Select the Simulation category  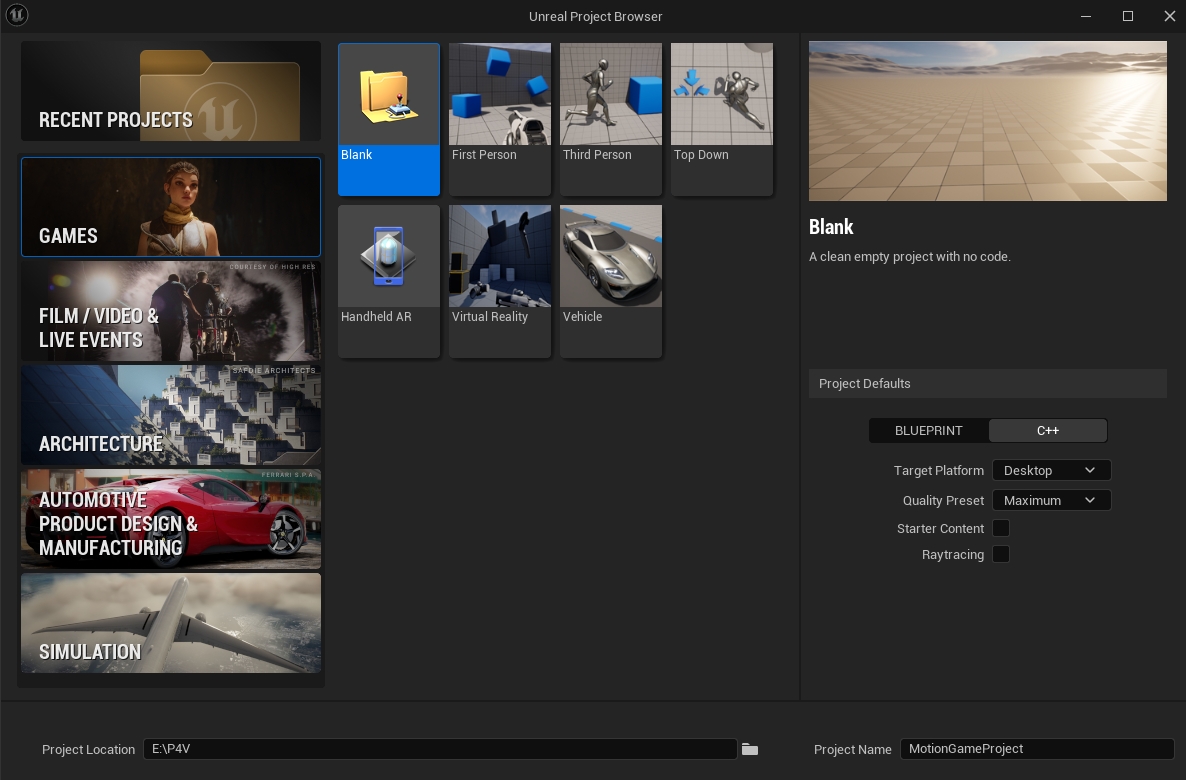[171, 622]
